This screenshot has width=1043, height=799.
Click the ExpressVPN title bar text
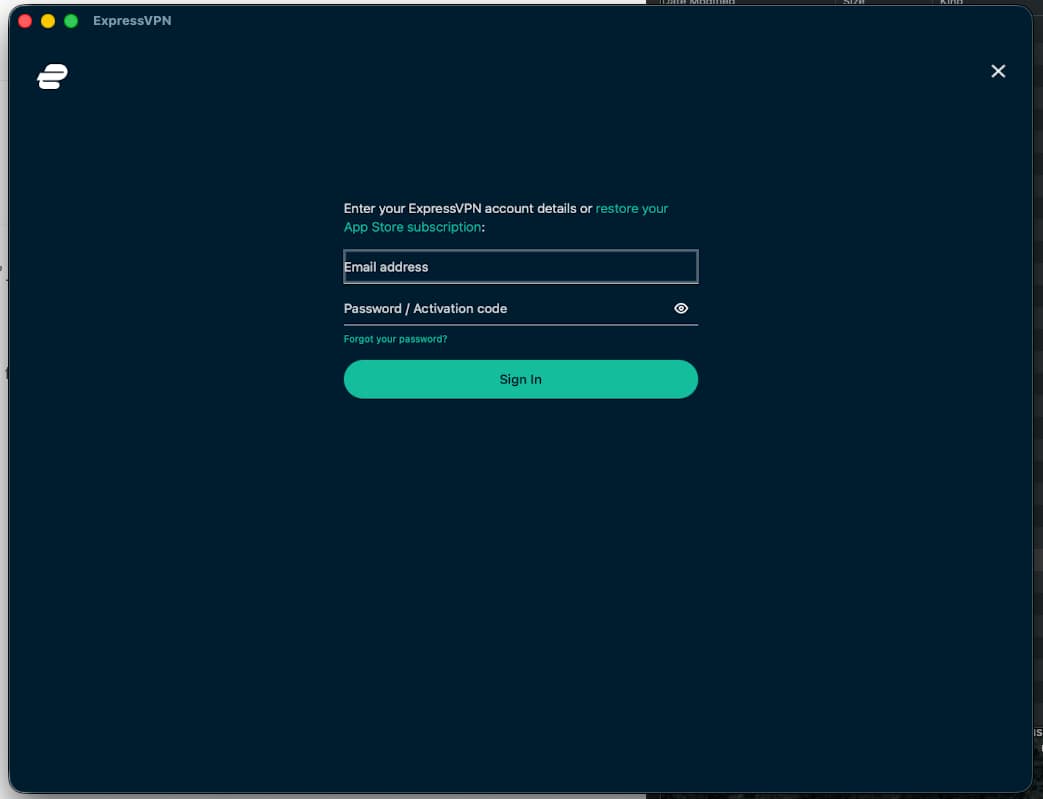[132, 21]
